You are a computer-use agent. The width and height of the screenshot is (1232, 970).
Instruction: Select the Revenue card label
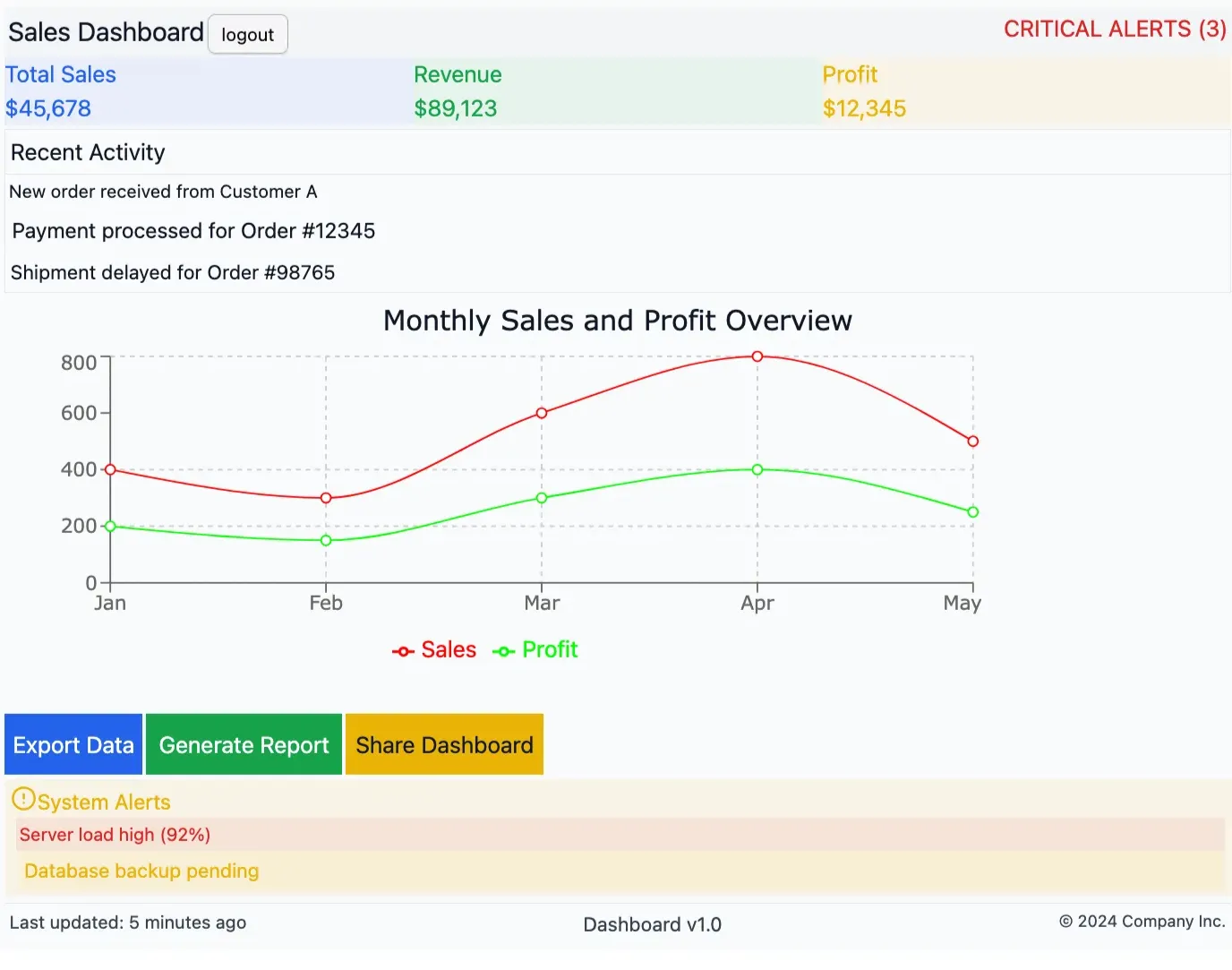[458, 74]
